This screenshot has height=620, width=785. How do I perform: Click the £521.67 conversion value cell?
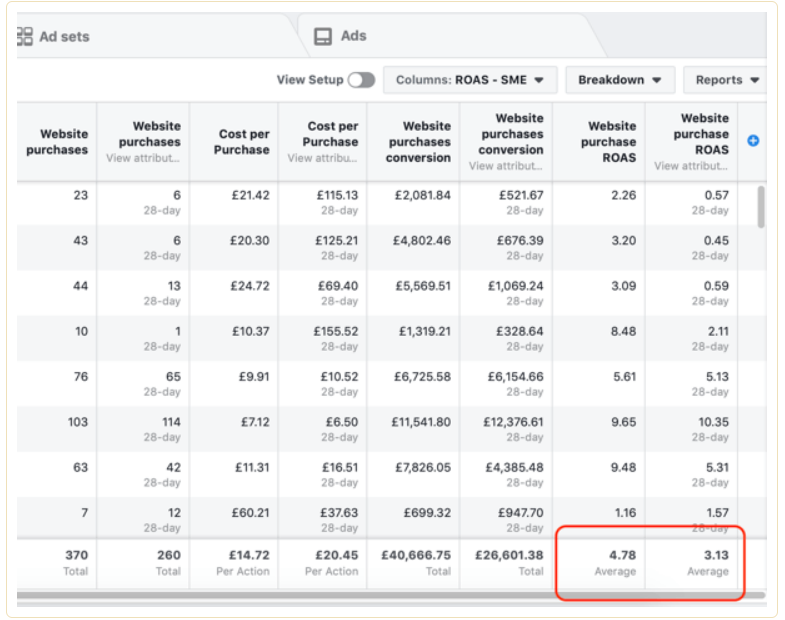tap(521, 195)
